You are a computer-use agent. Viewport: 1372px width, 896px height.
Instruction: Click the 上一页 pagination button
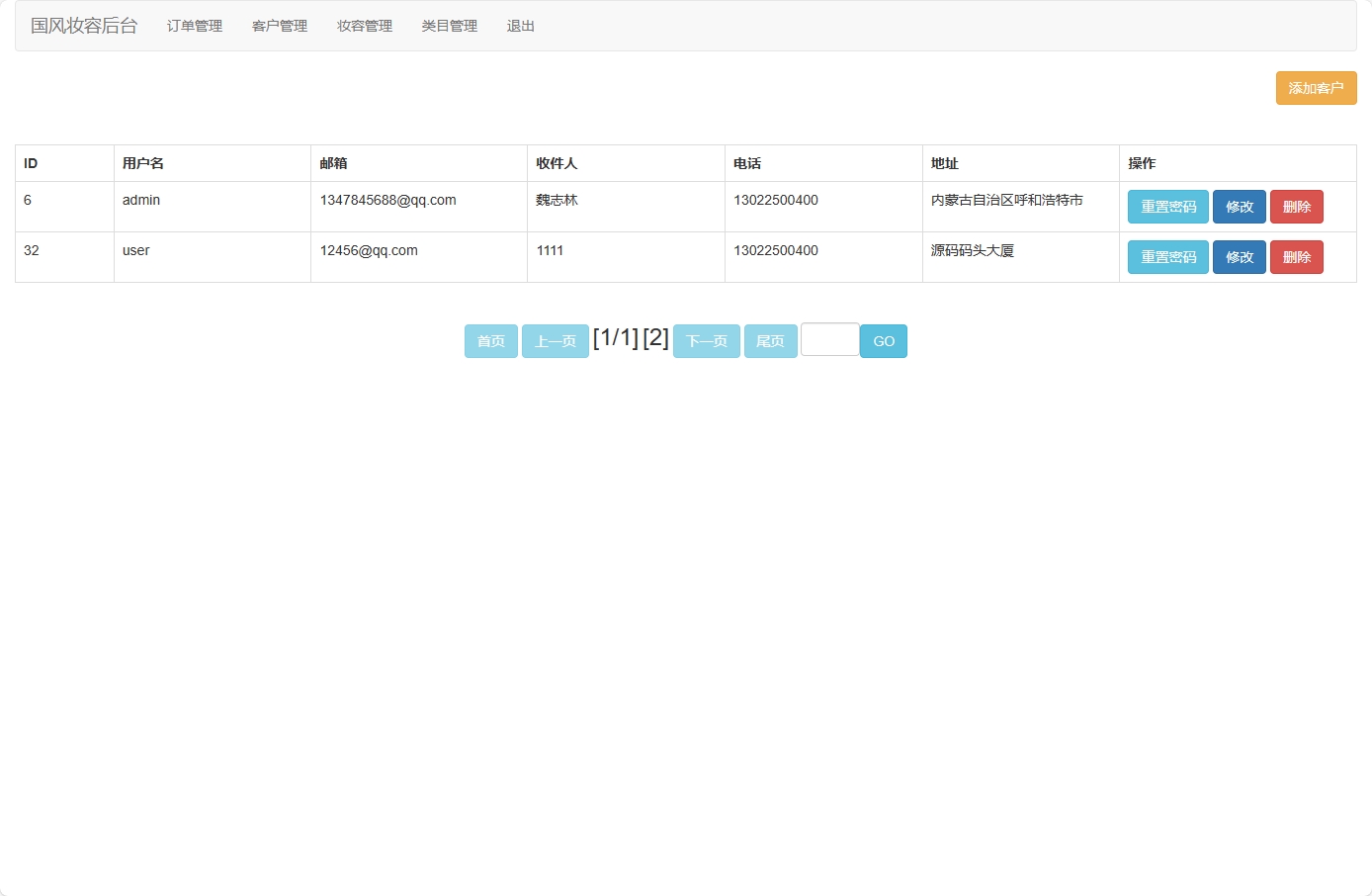click(556, 341)
